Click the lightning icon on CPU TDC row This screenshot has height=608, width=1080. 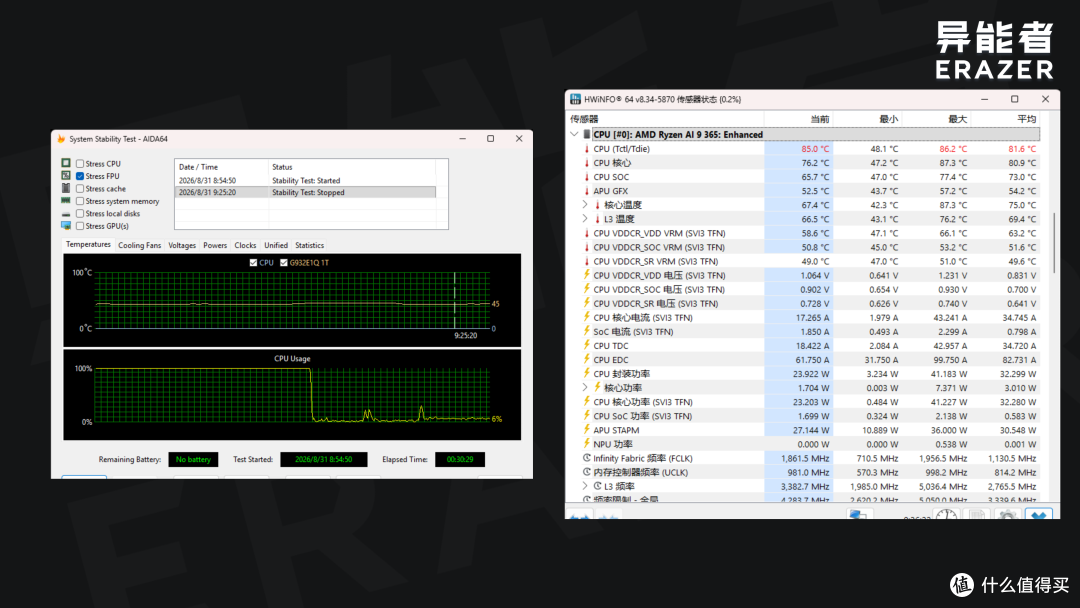[x=587, y=345]
